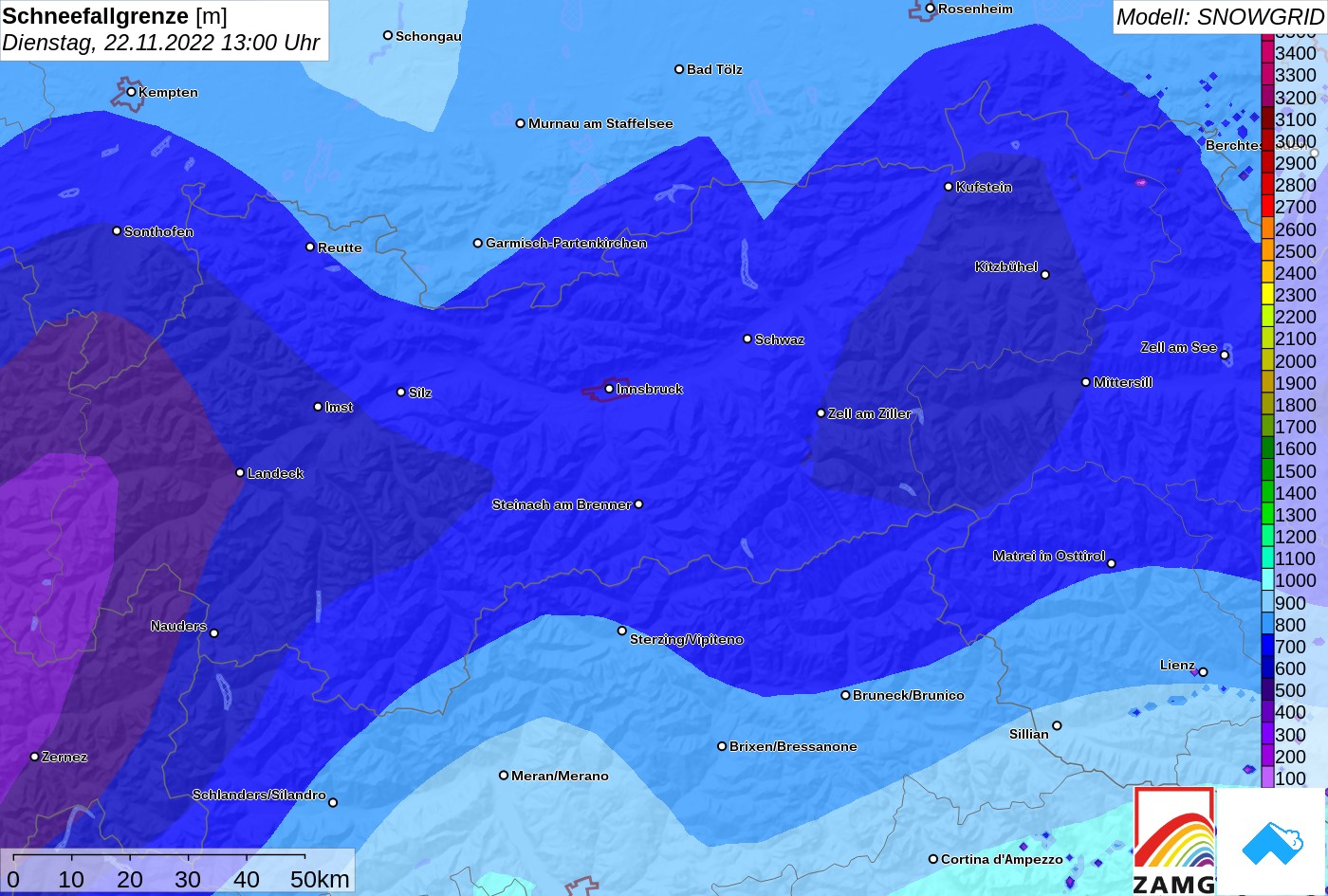Select the 'Bruneck/Brunico' label
Screen dimensions: 1328x896
click(909, 695)
